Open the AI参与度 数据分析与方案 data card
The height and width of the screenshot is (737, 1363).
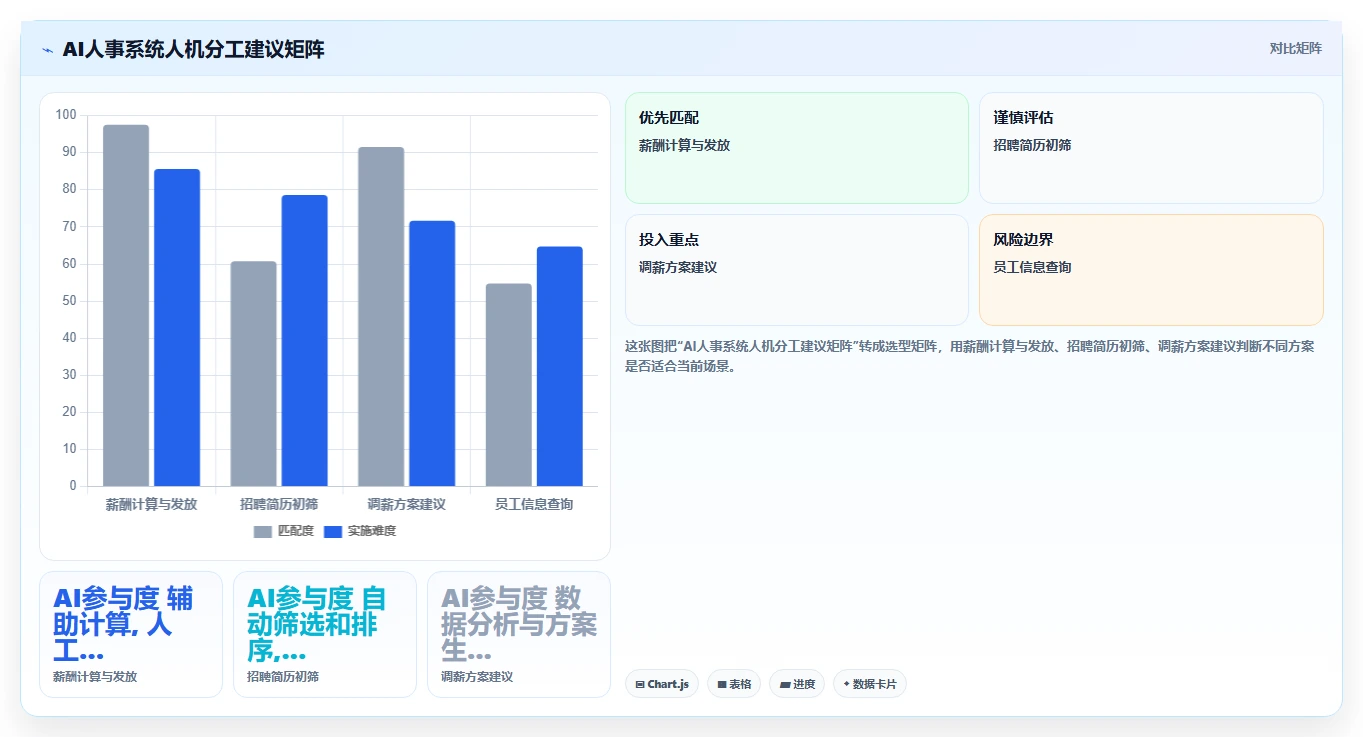(519, 634)
